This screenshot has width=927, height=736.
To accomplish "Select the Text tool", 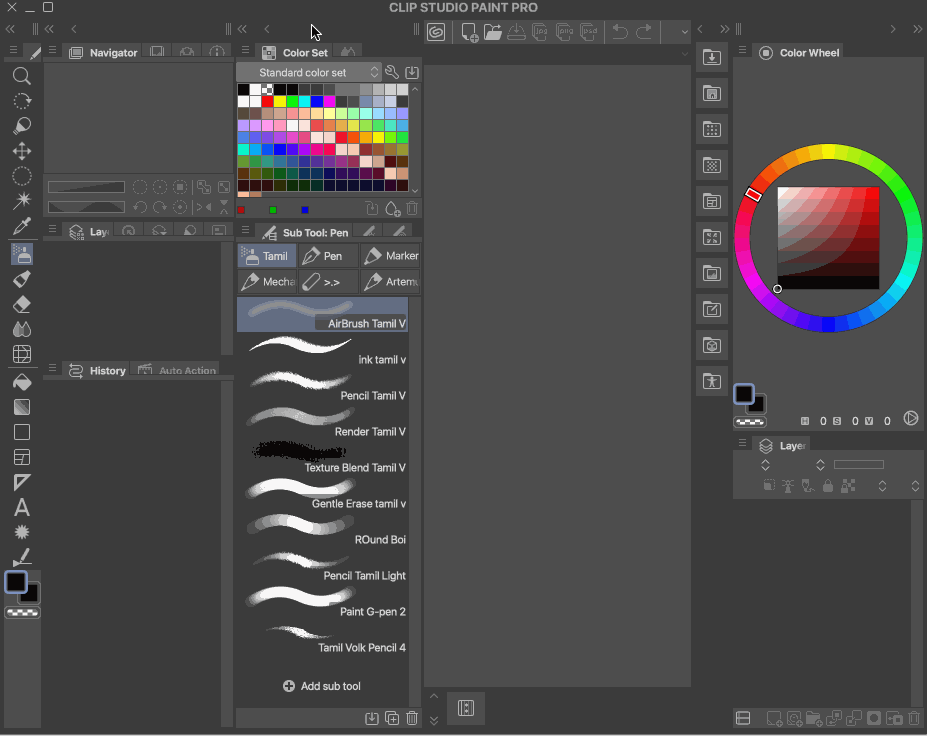I will (21, 507).
